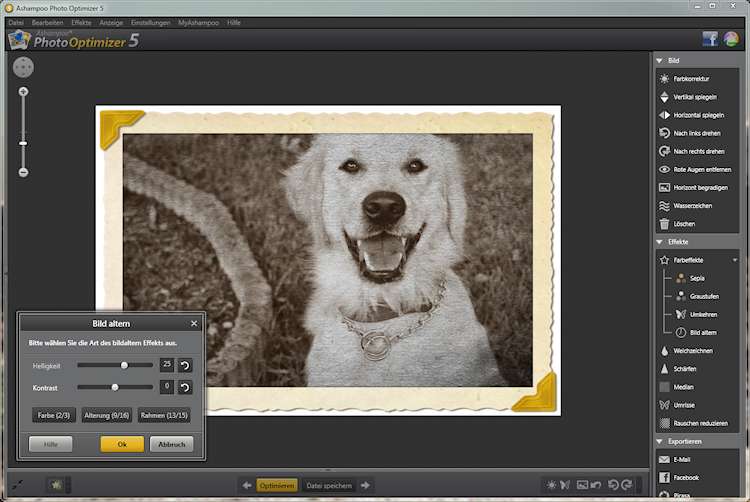
Task: Collapse the Effekte panel section
Action: 660,242
